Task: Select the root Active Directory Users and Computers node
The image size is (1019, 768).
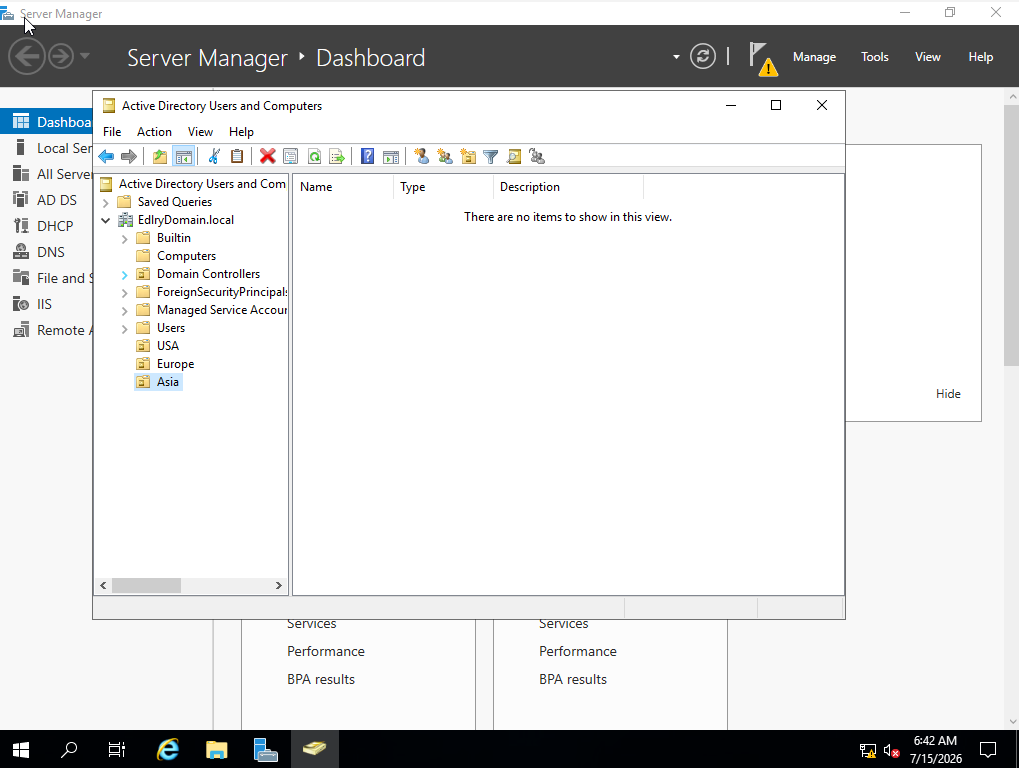Action: point(202,184)
